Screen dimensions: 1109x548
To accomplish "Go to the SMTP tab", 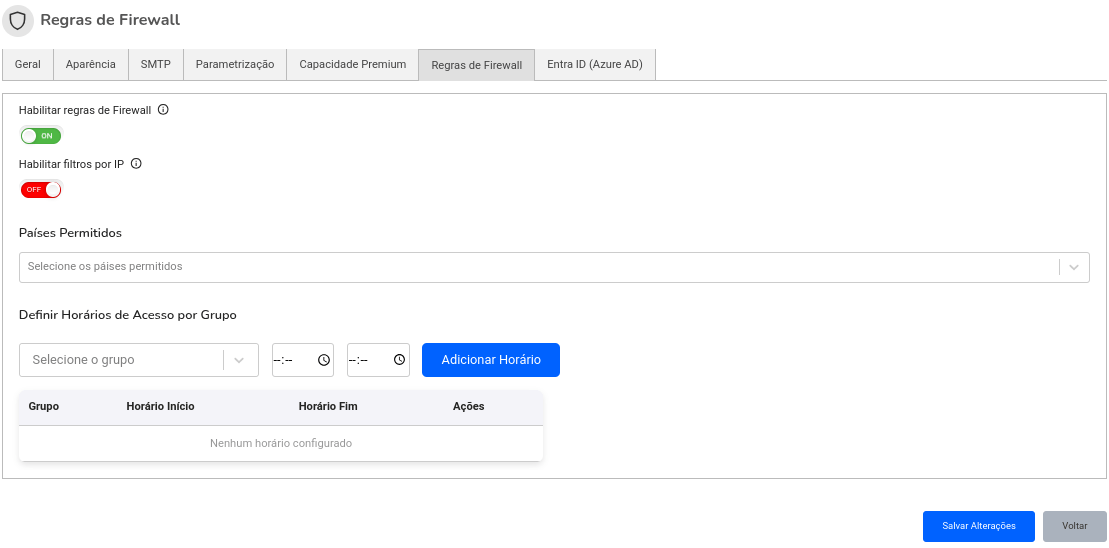I will [x=155, y=65].
